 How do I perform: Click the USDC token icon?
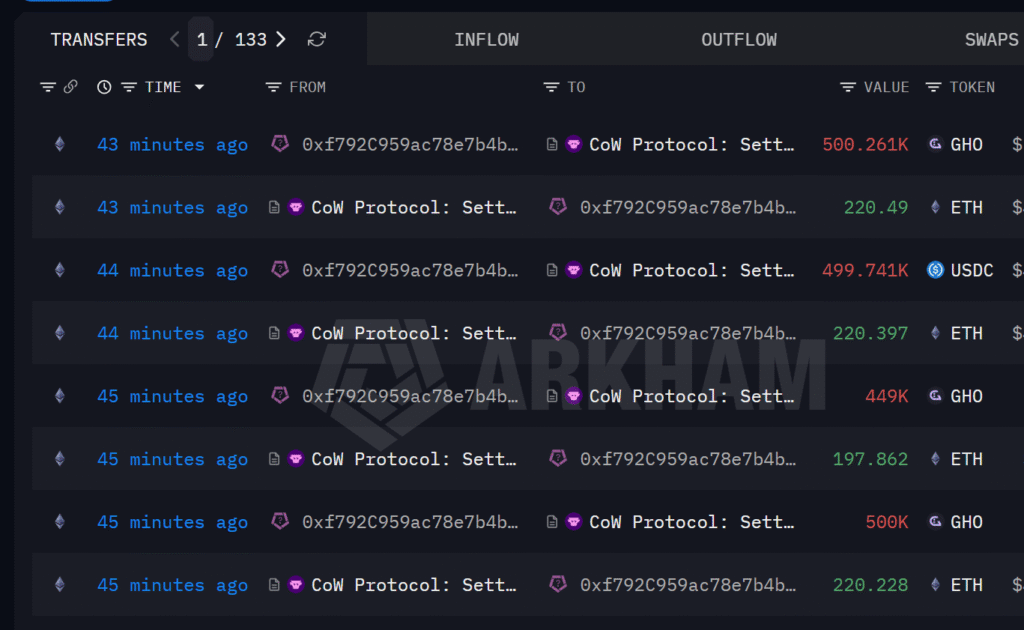(x=935, y=270)
